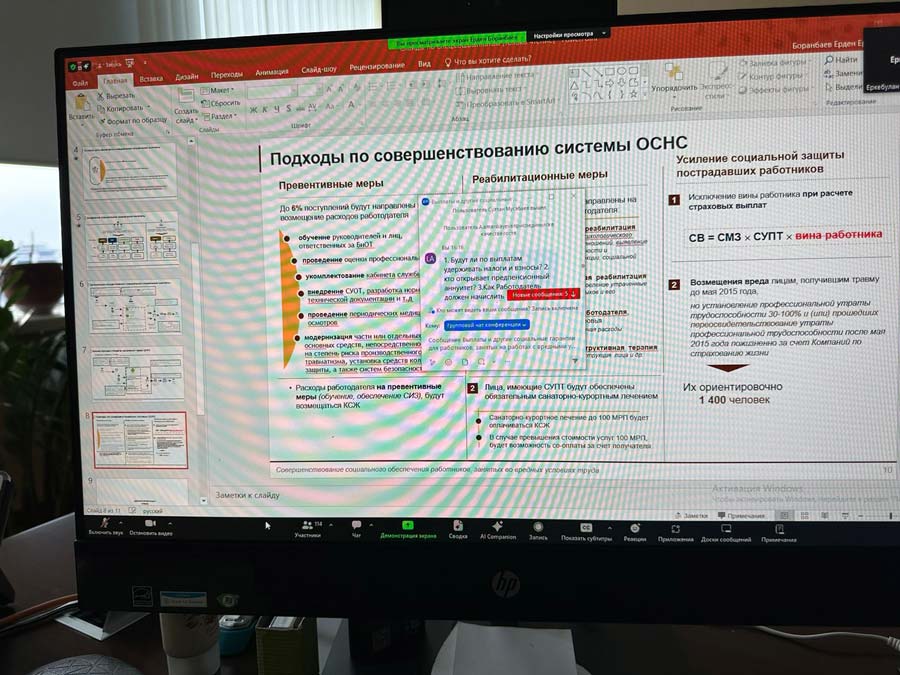Open Zoom view settings (Настройки просмотра) dropdown
The image size is (900, 675).
(x=569, y=35)
